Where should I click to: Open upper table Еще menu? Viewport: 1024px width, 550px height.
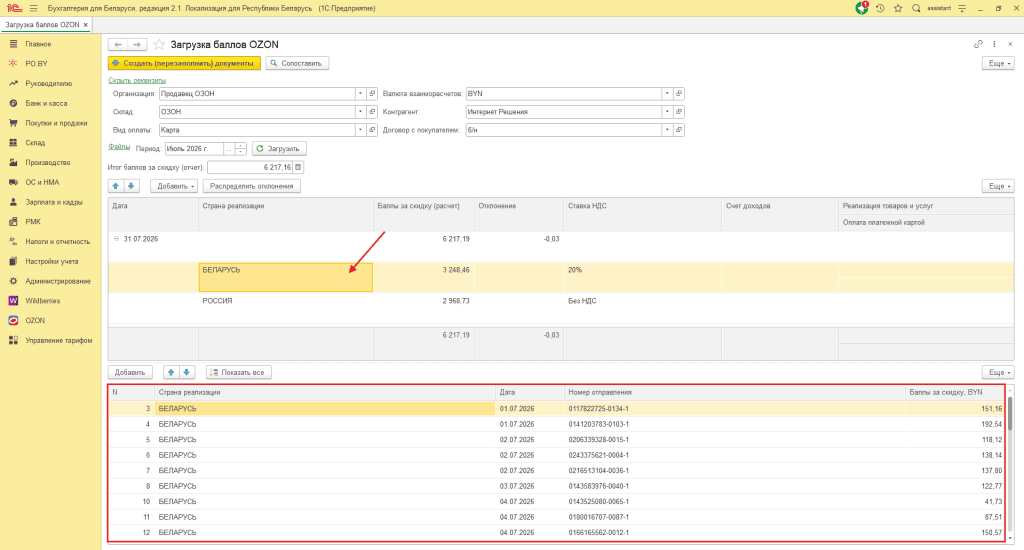(x=999, y=186)
